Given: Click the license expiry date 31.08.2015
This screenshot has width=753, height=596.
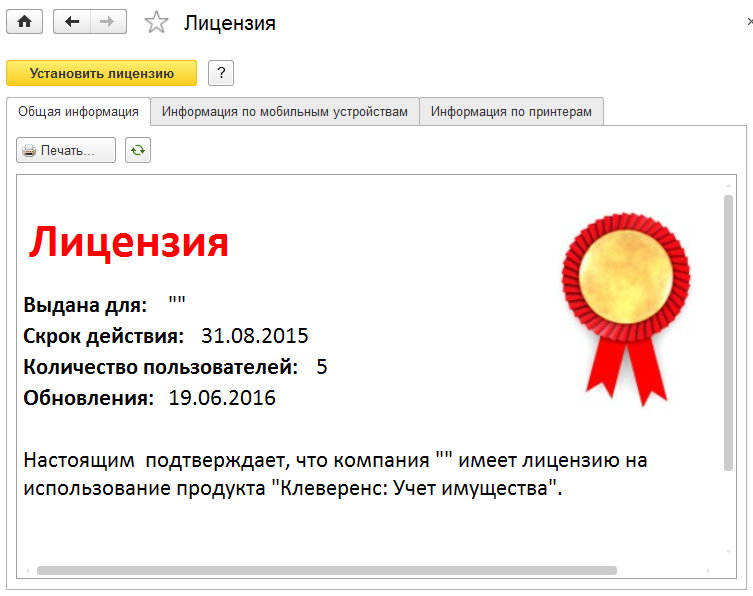Looking at the screenshot, I should tap(255, 336).
